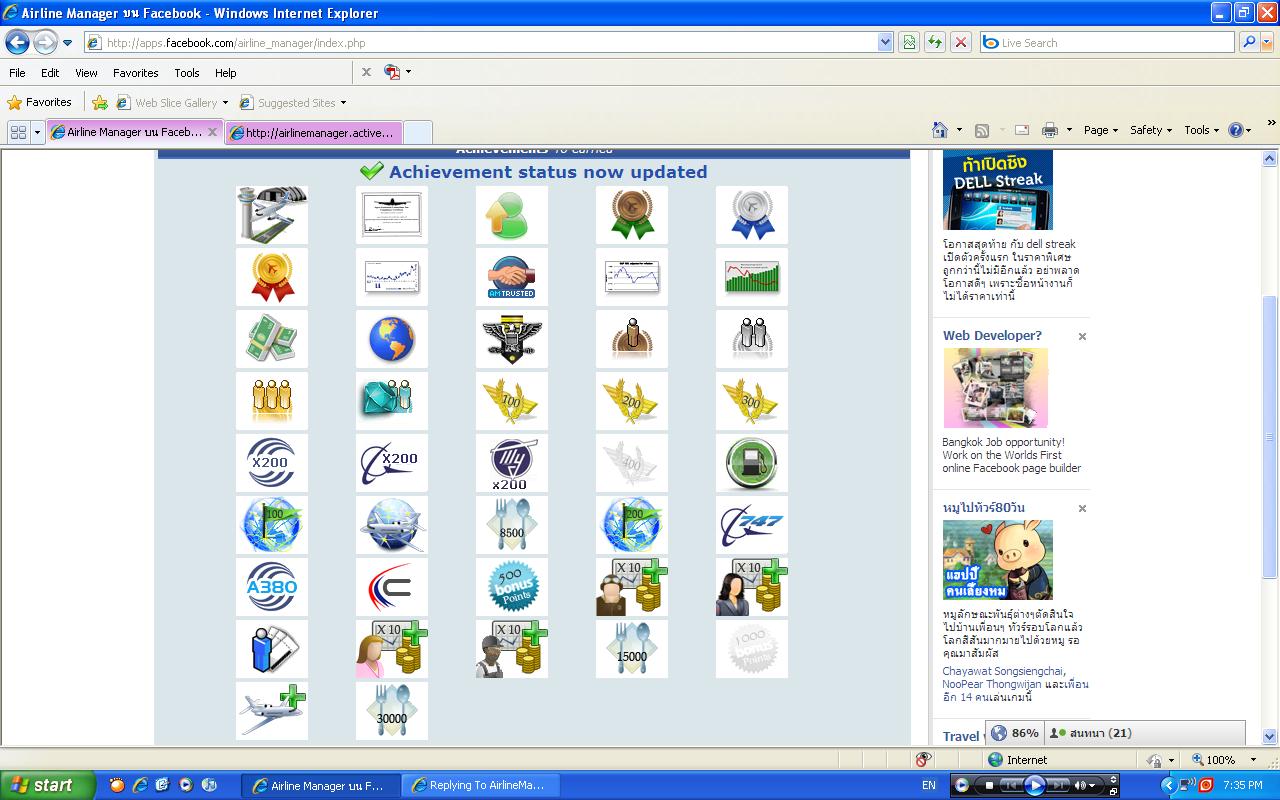Click the silver medal blue ribbon achievement
Image resolution: width=1280 pixels, height=800 pixels.
pos(752,215)
